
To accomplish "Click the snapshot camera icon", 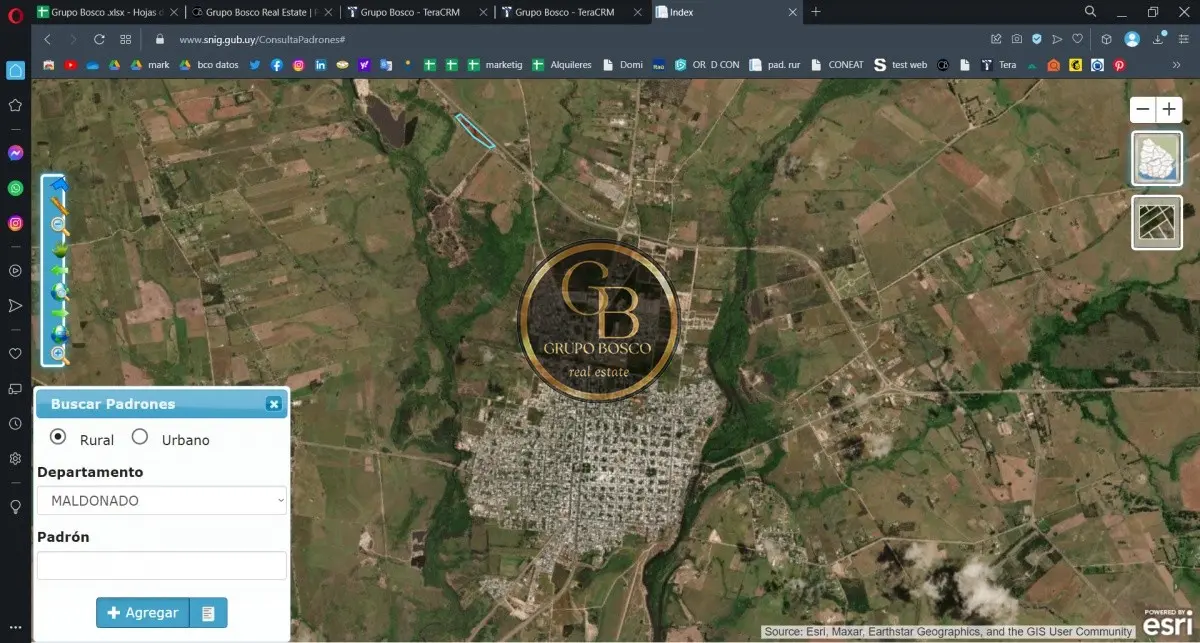I will coord(1016,39).
